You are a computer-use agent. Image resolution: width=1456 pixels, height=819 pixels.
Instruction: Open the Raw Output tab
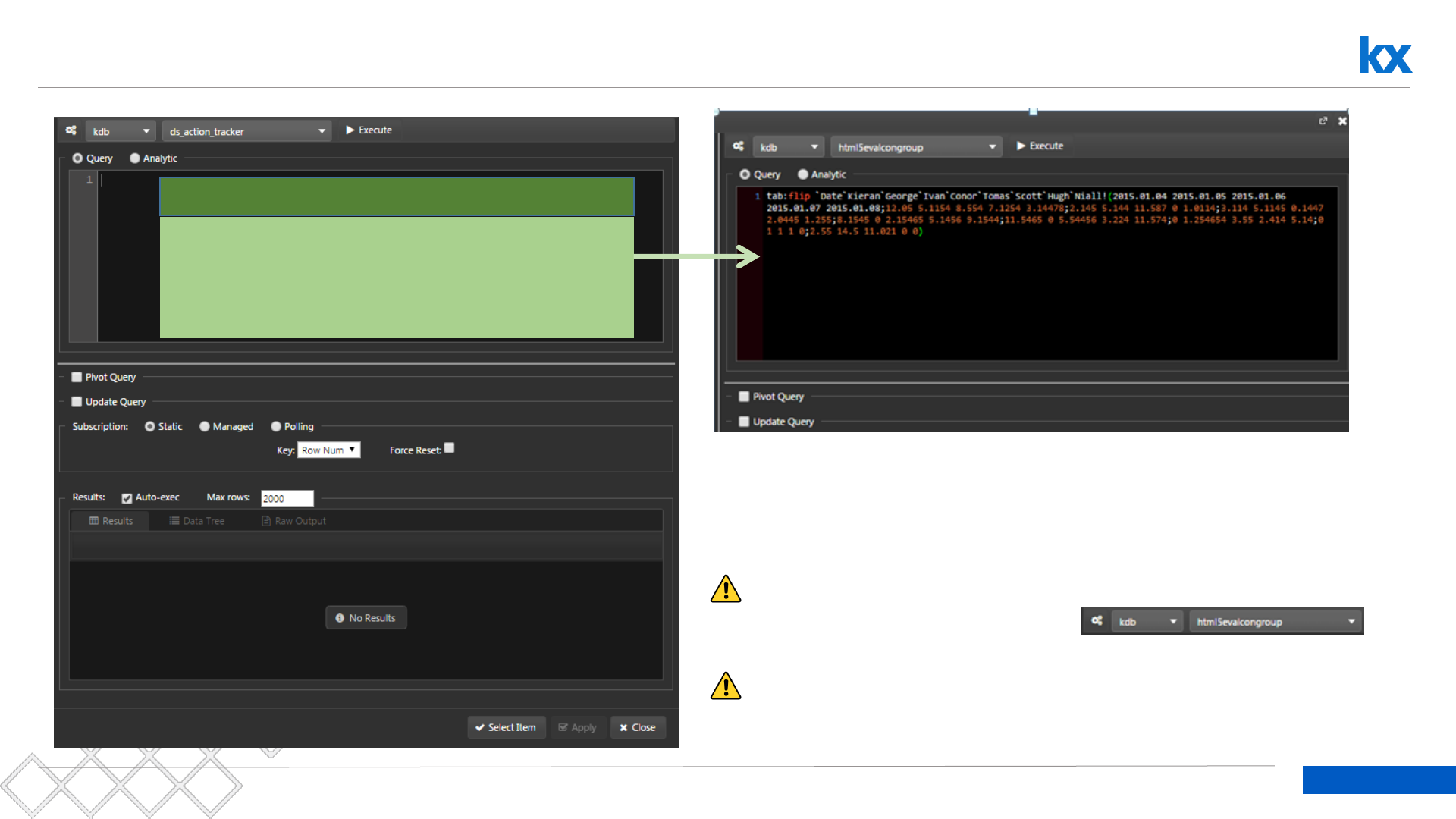tap(293, 521)
